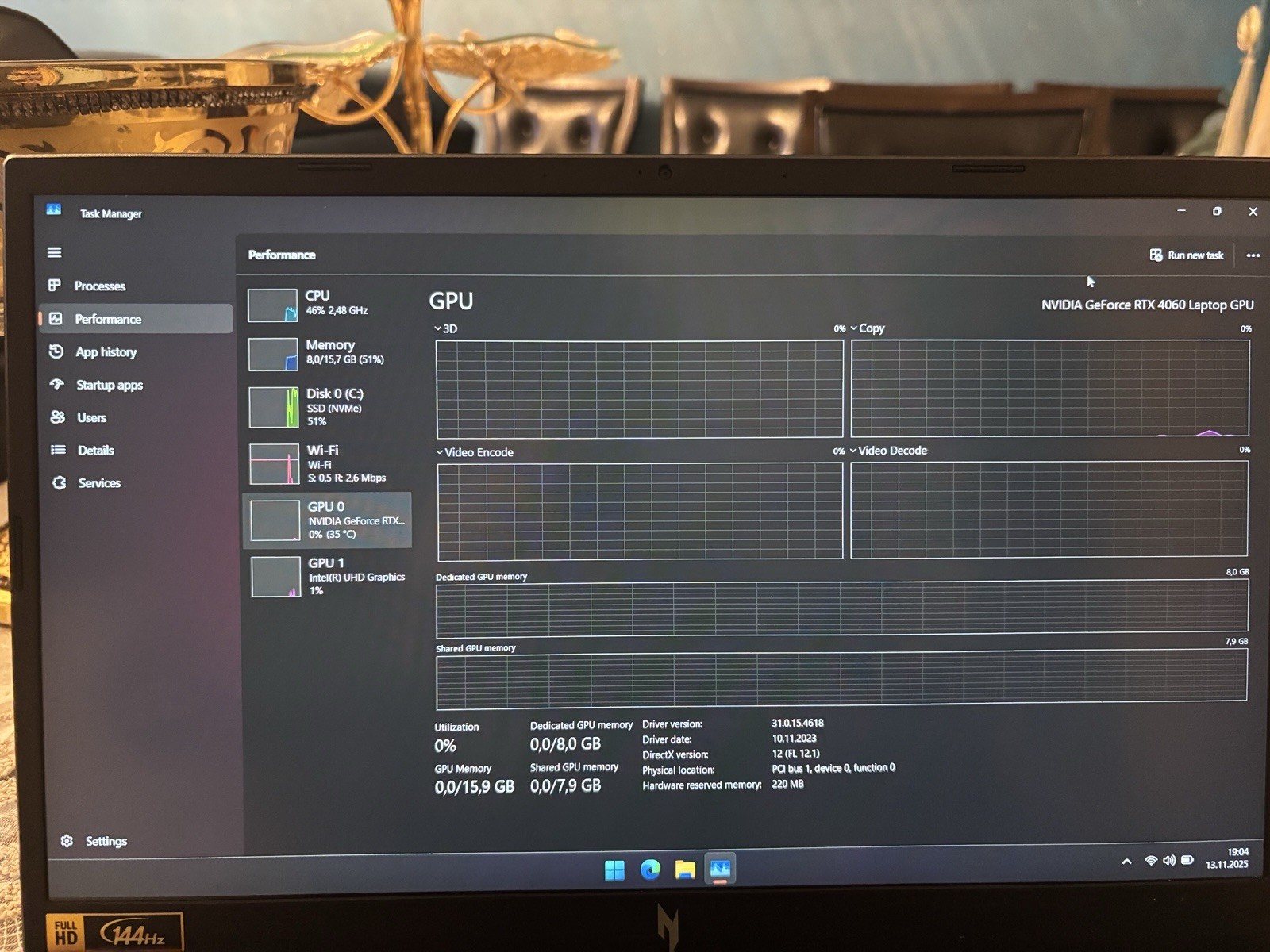Select the GPU 0 NVIDIA entry

(327, 520)
